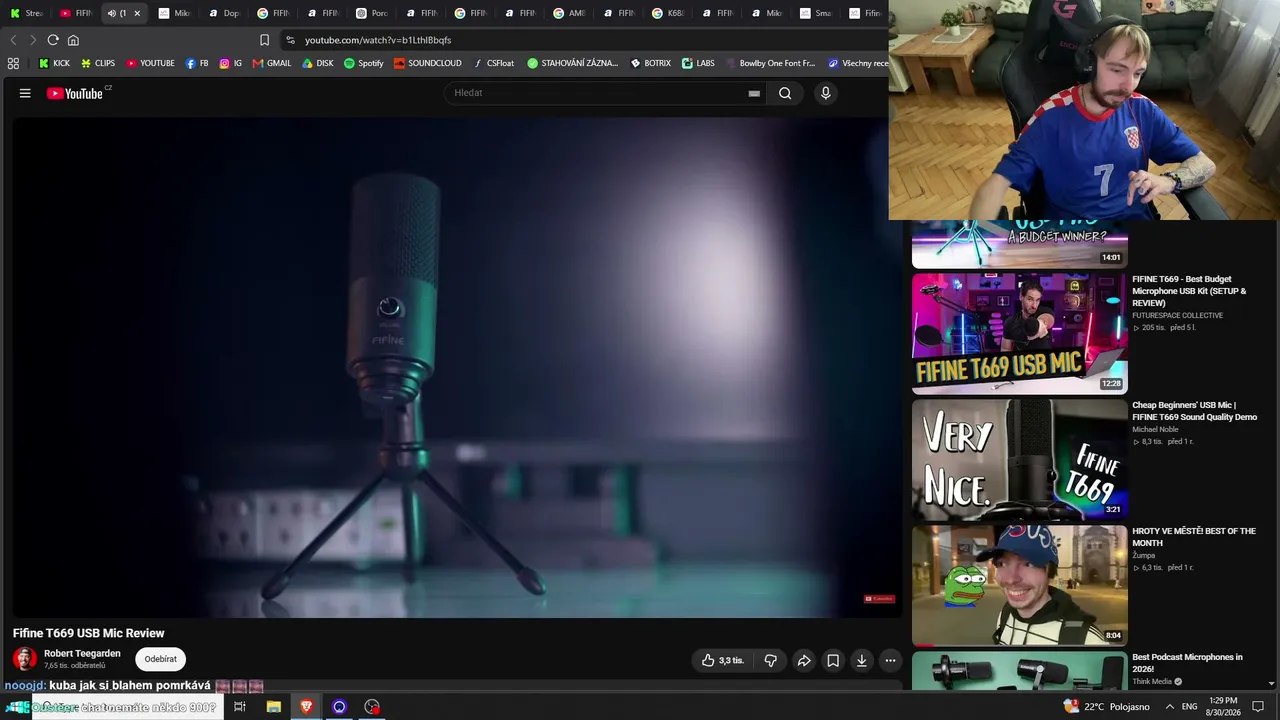Open more actions menu under the video
1280x720 pixels.
[x=890, y=660]
